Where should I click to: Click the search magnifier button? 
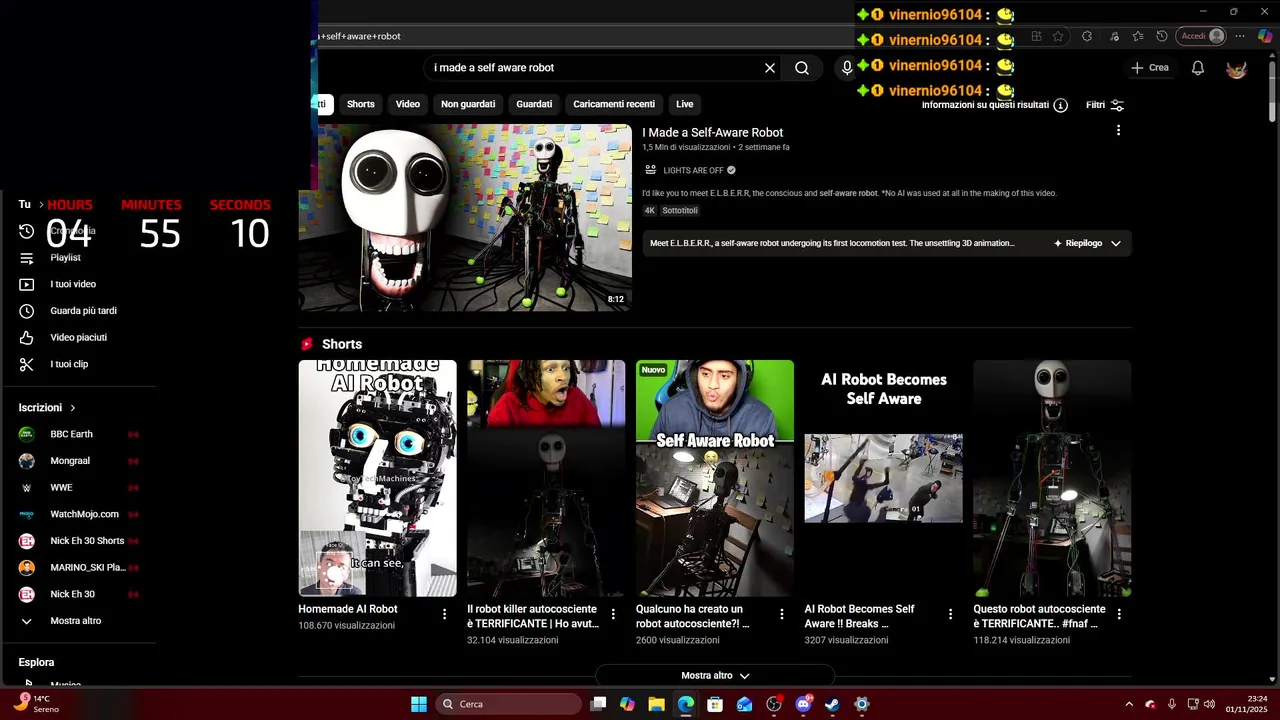pos(802,68)
